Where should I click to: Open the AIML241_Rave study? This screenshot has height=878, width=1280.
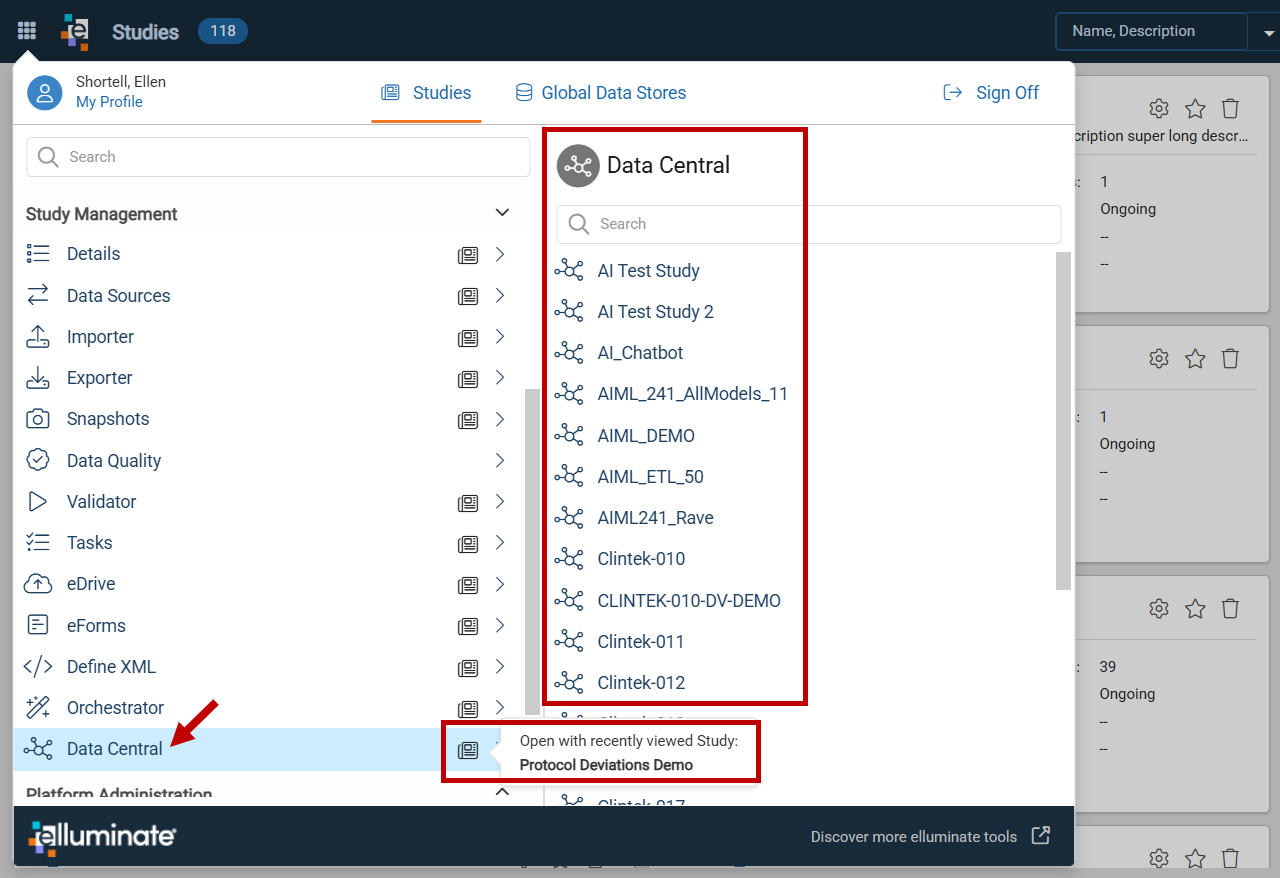coord(655,518)
